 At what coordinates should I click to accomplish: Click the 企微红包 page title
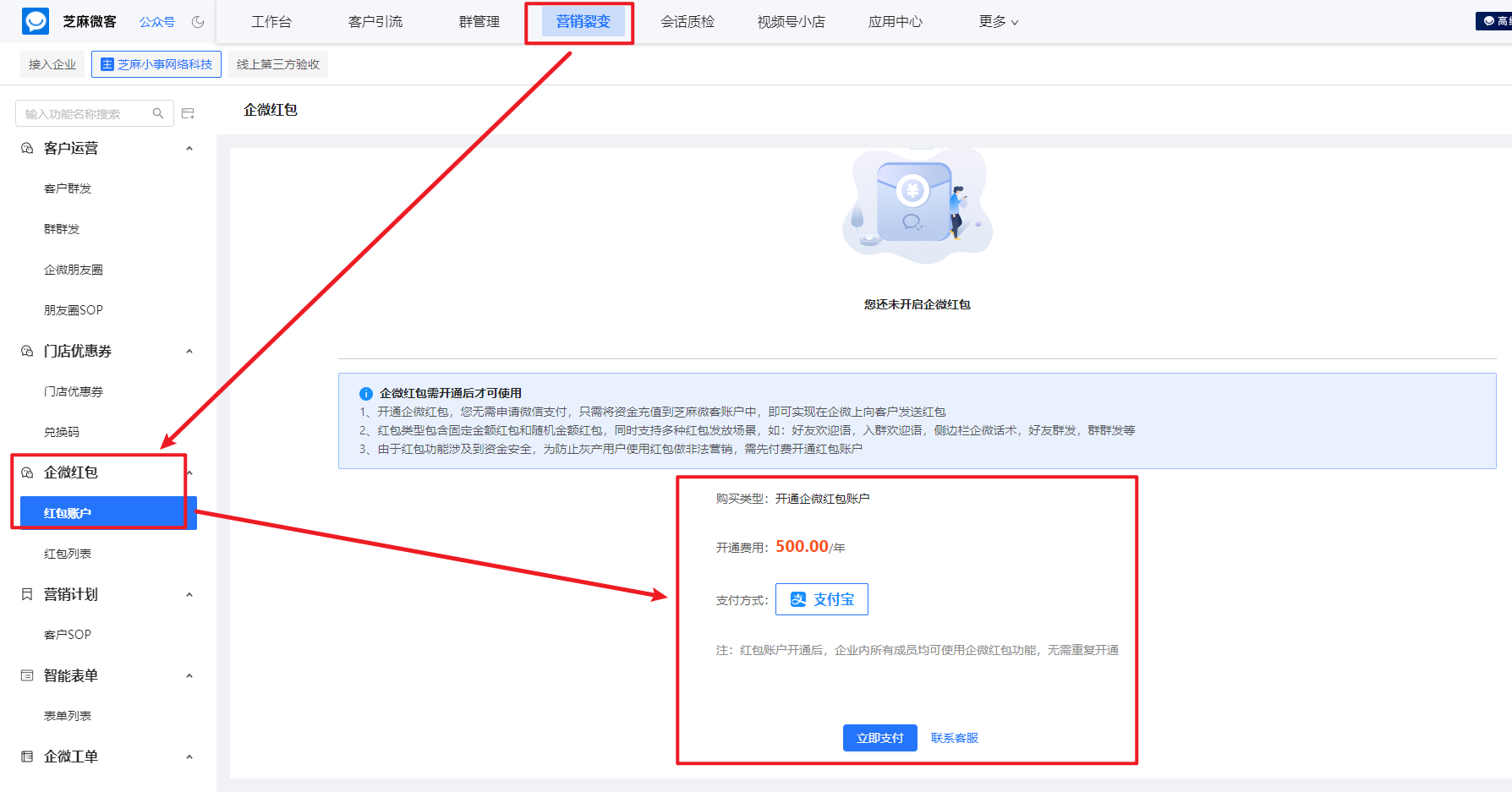click(271, 110)
